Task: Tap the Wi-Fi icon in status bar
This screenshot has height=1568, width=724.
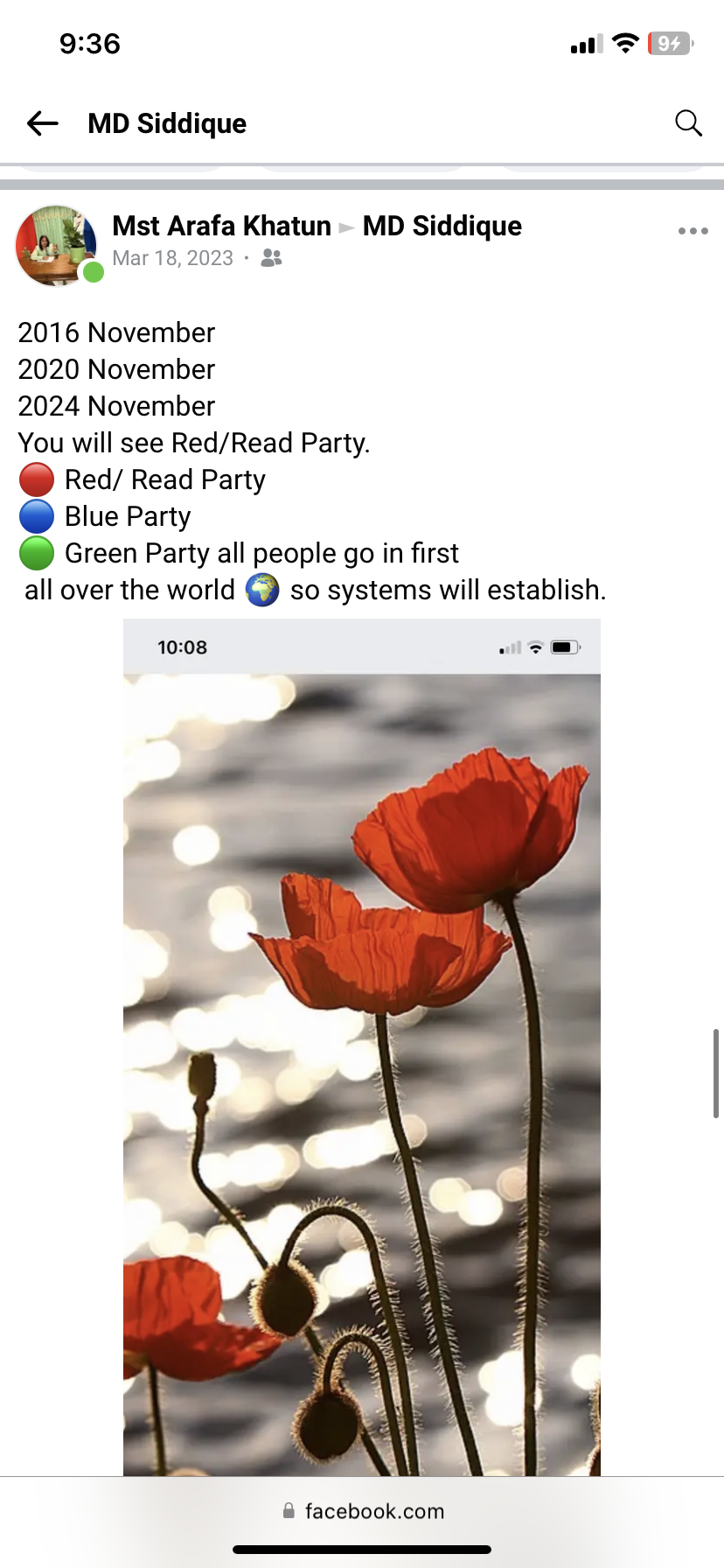Action: coord(625,44)
